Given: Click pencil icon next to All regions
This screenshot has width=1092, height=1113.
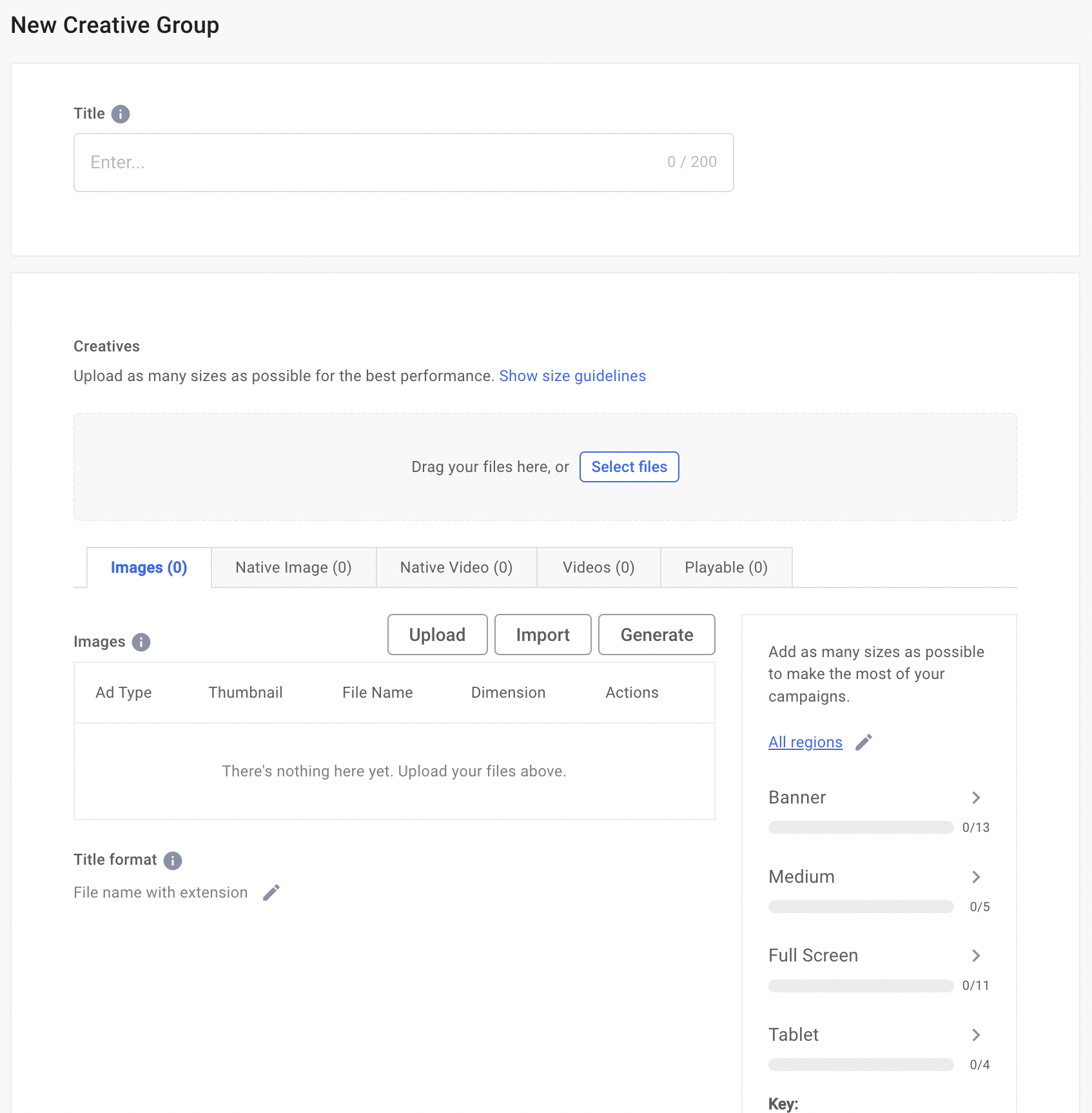Looking at the screenshot, I should 864,742.
